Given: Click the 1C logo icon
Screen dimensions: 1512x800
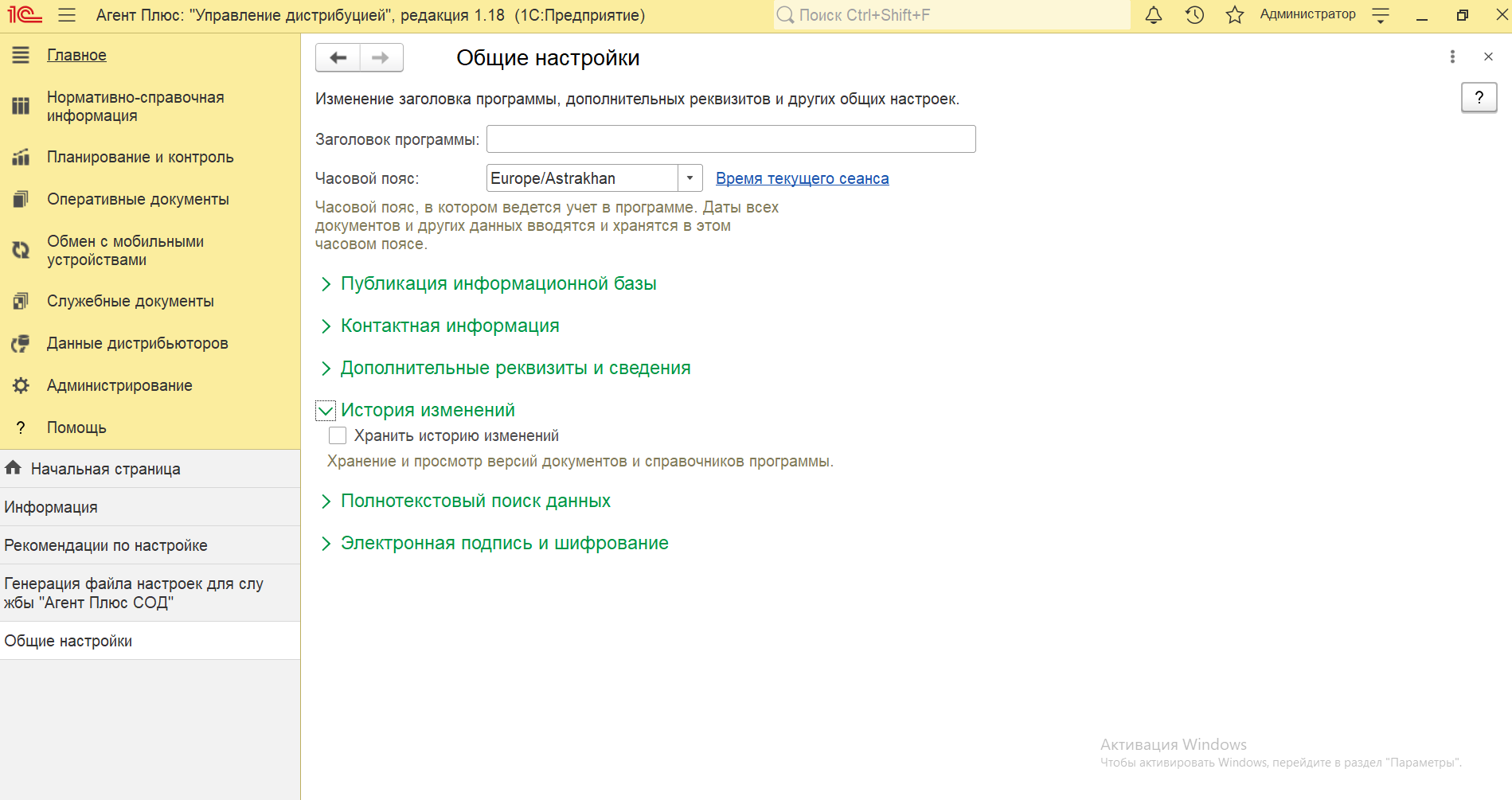Looking at the screenshot, I should tap(25, 15).
